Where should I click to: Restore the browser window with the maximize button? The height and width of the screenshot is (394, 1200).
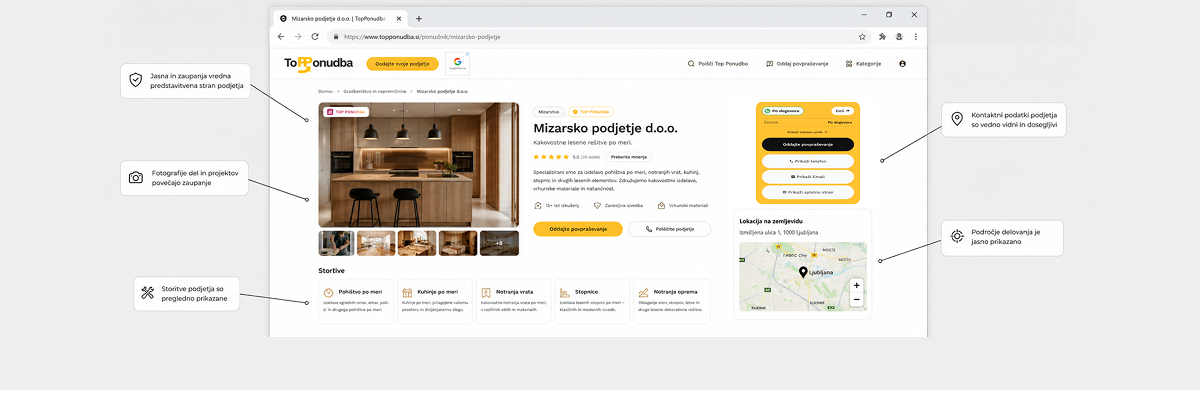coord(889,15)
